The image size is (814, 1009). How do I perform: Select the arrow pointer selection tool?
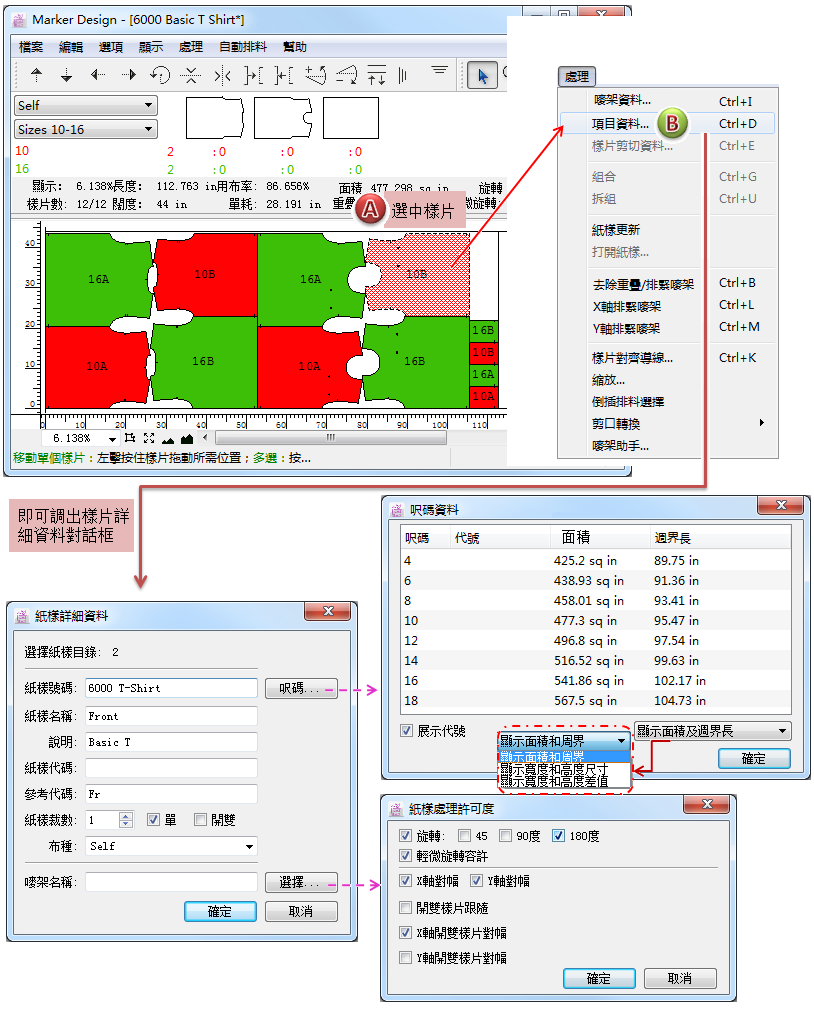click(x=483, y=75)
